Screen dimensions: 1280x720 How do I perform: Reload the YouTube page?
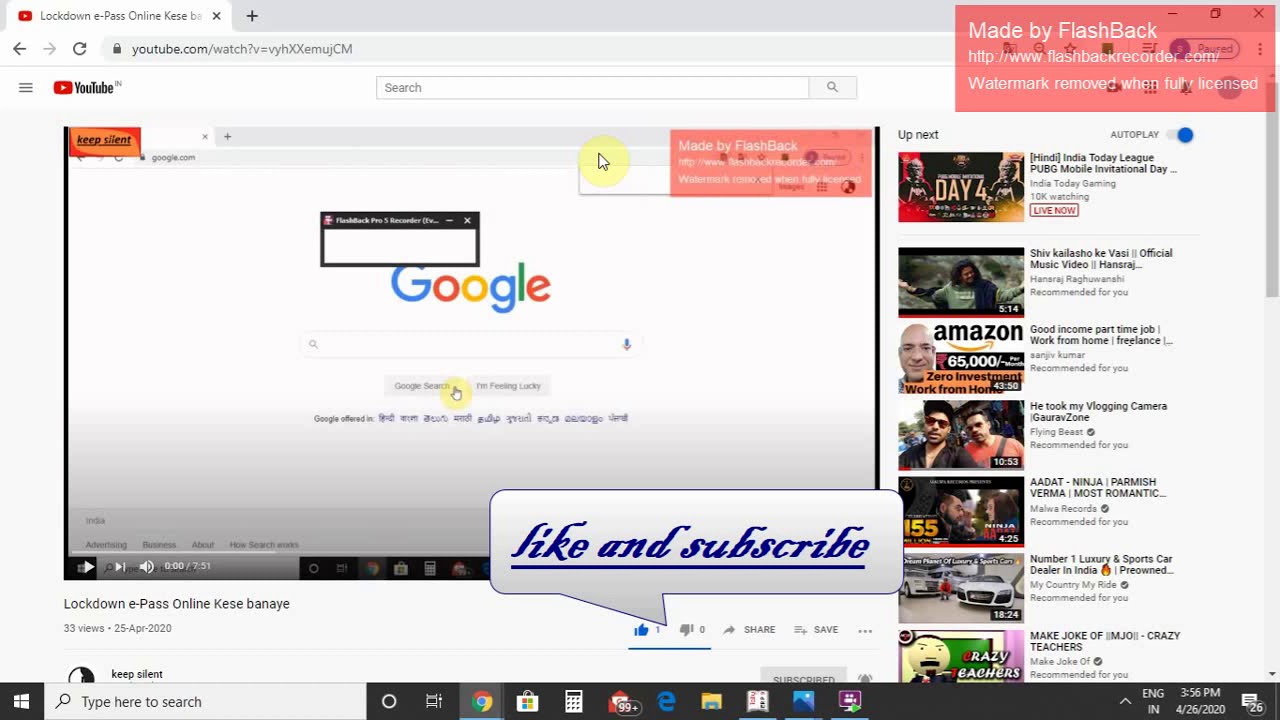[x=80, y=49]
